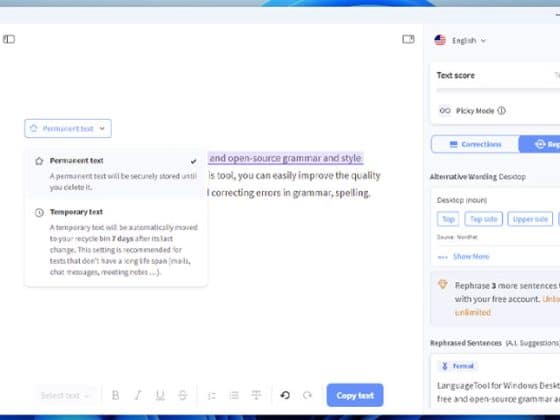Click Show More synonyms link

point(471,256)
